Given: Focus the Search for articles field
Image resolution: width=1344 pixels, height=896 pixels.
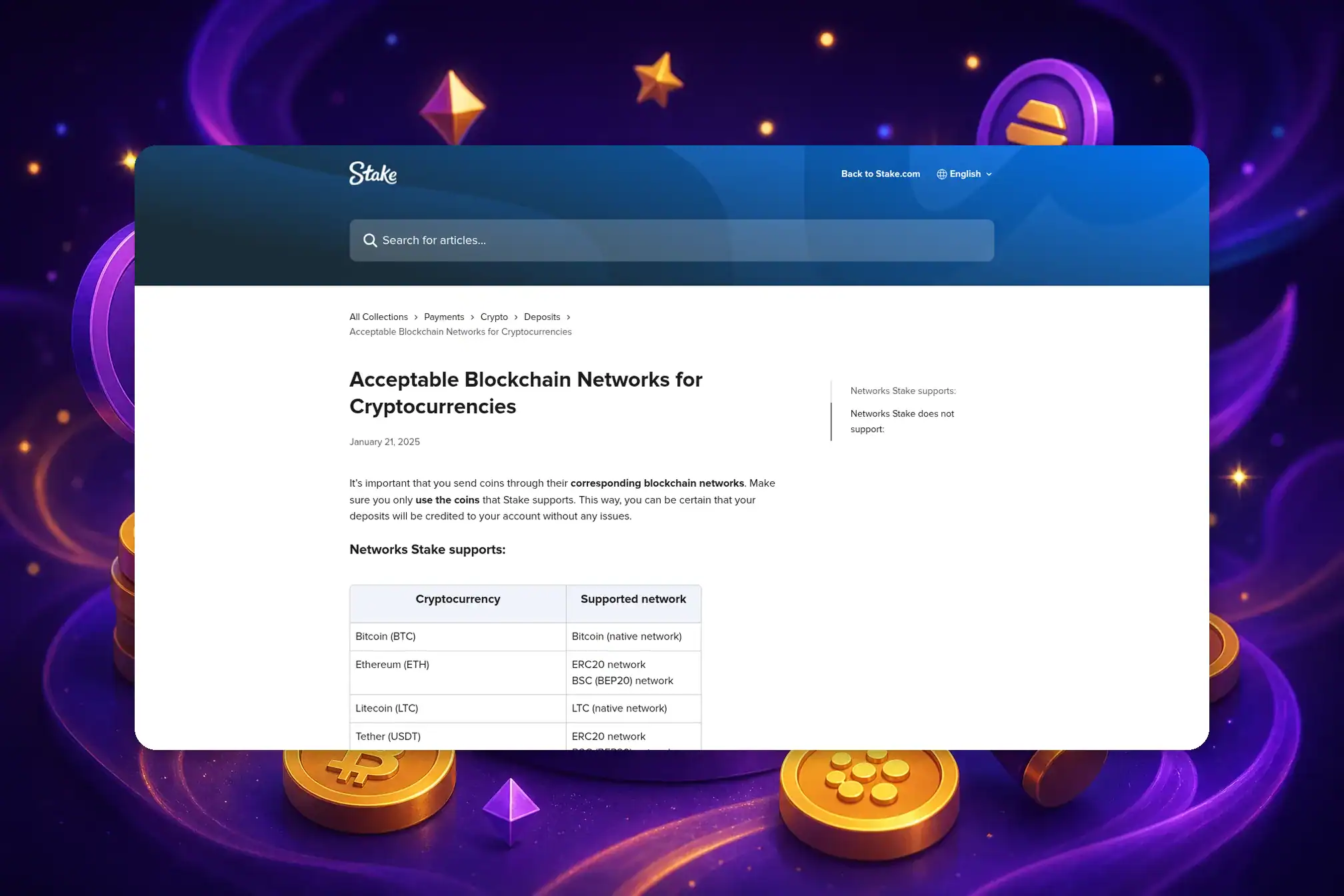Looking at the screenshot, I should [671, 240].
